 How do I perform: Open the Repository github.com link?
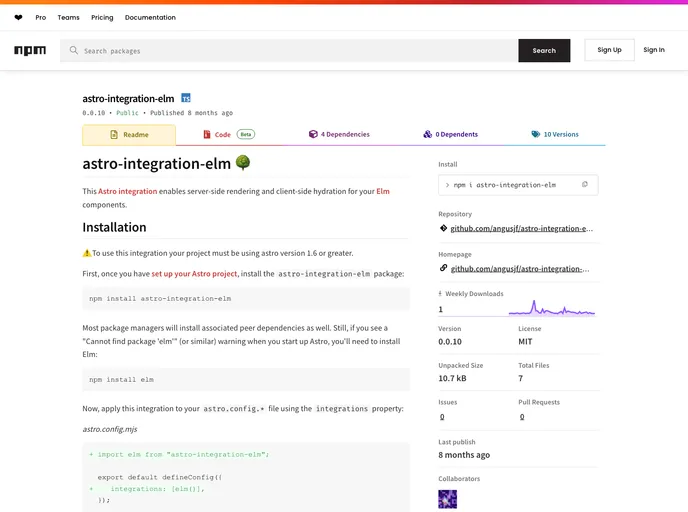(521, 229)
